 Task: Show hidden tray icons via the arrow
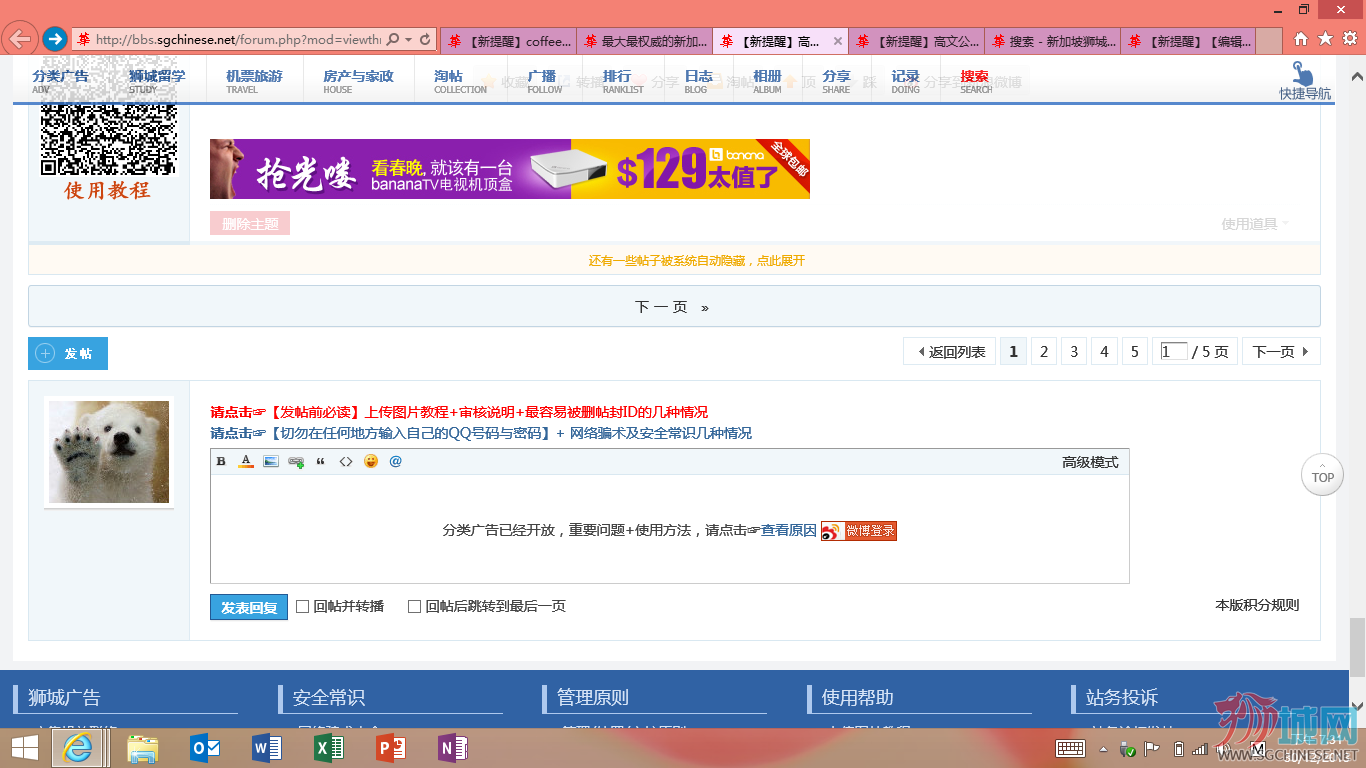(x=1104, y=749)
